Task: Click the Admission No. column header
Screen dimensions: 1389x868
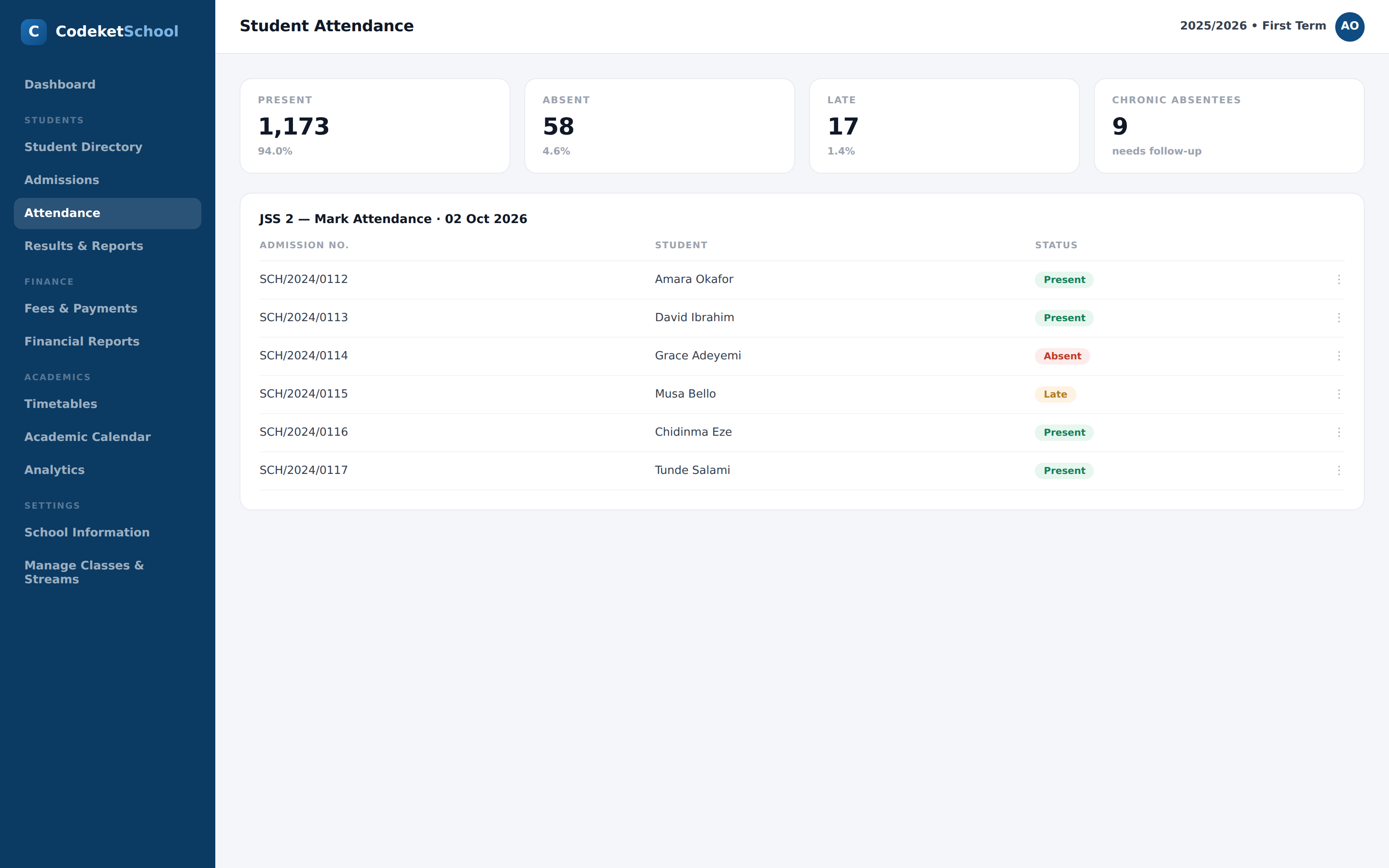Action: (x=304, y=245)
